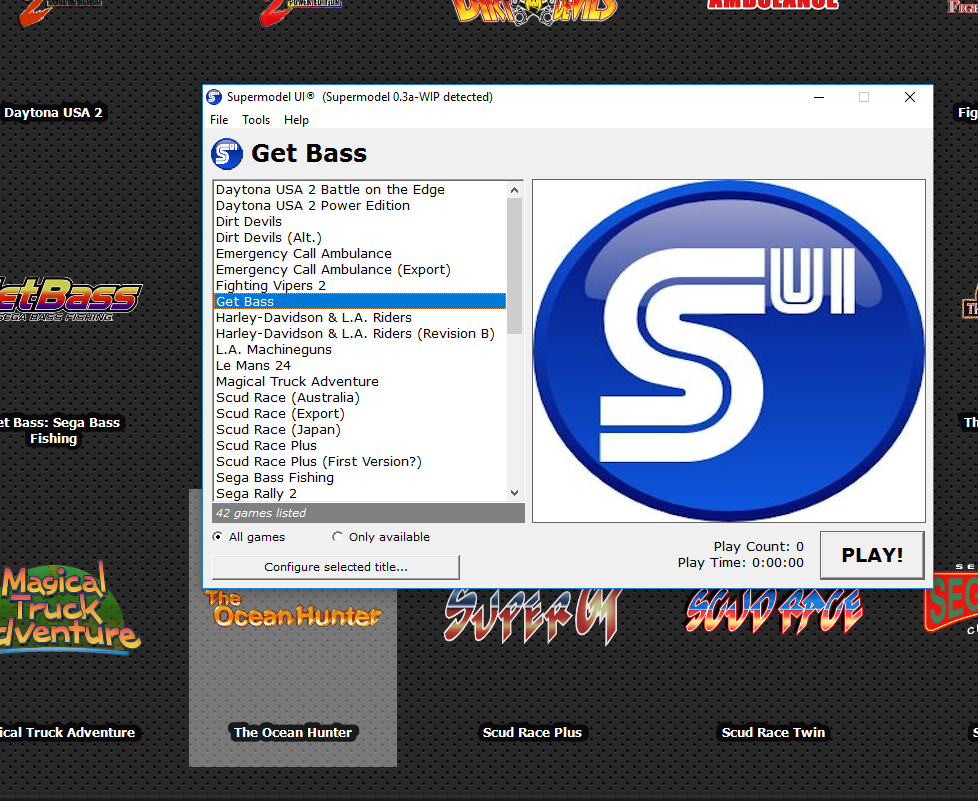Select Scud Race Plus (First Version?) entry
This screenshot has height=801, width=978.
[x=360, y=462]
